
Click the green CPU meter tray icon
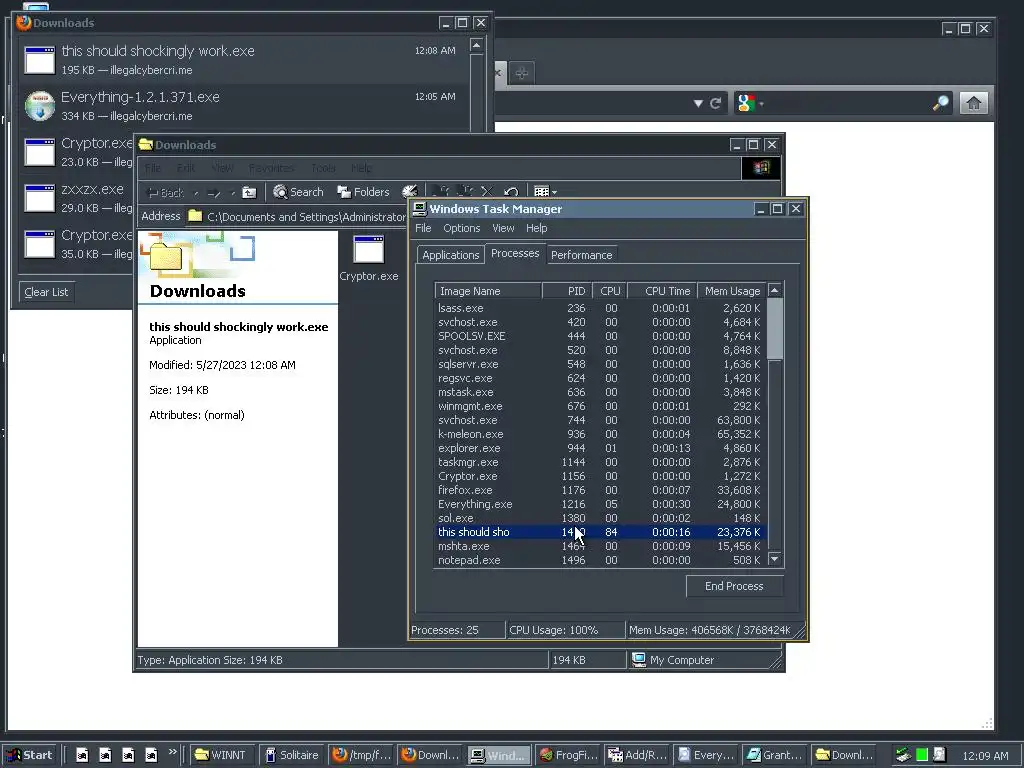(x=921, y=755)
